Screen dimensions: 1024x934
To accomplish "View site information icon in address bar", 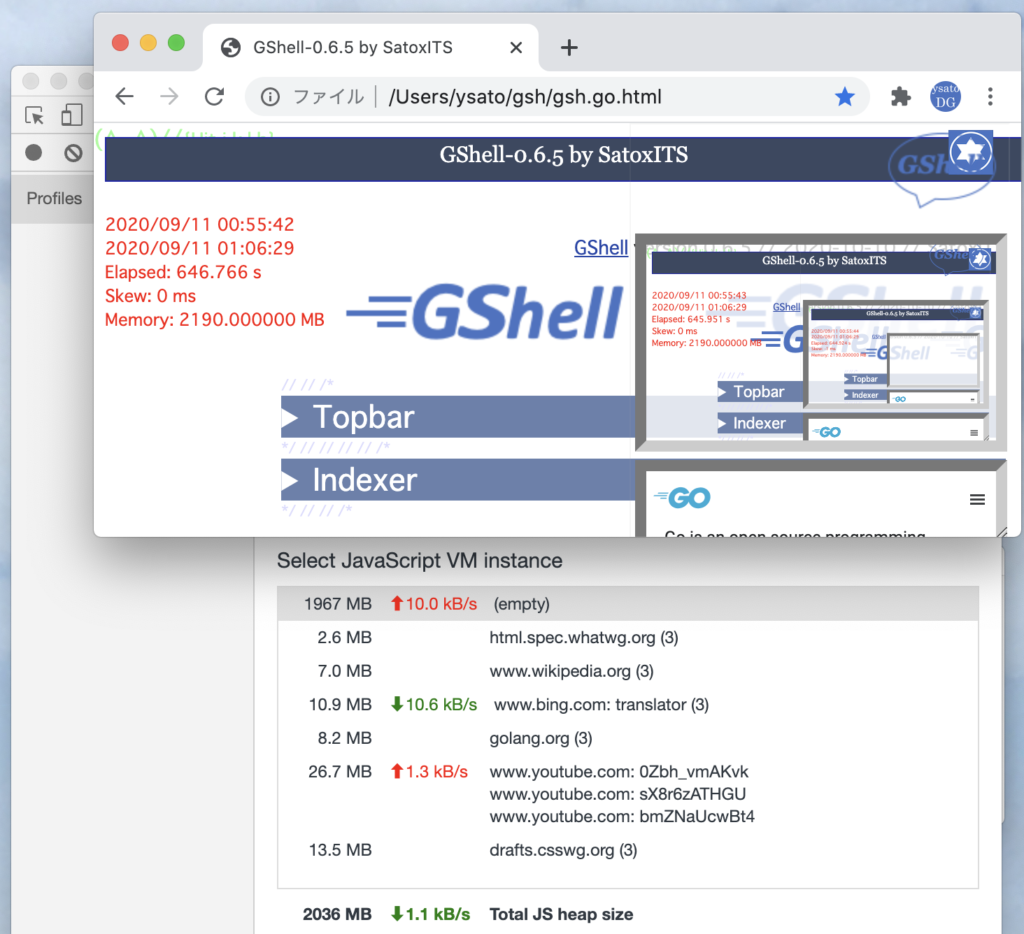I will point(270,97).
